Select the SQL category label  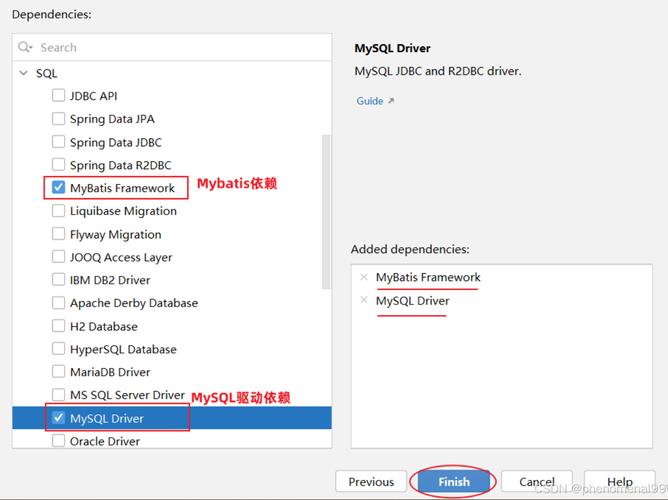tap(46, 73)
